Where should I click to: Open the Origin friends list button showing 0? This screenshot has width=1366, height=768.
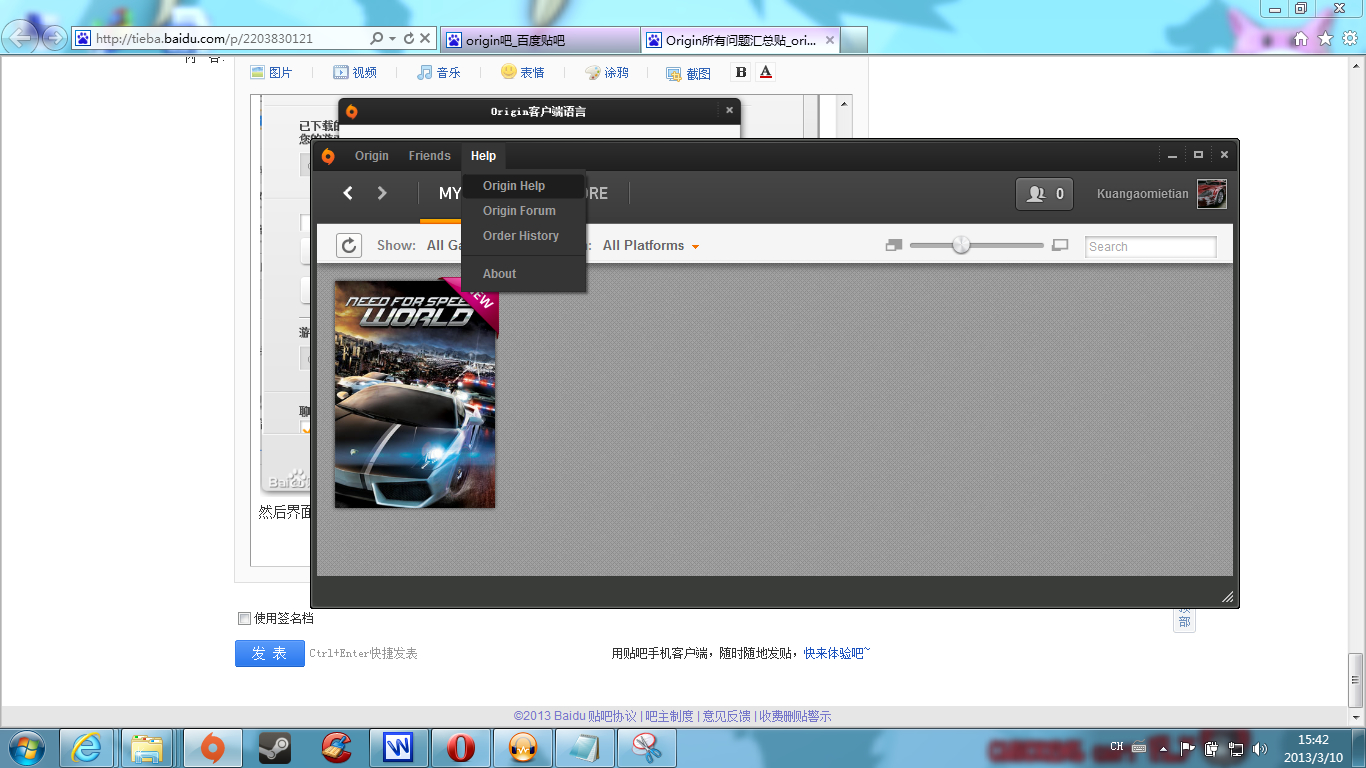(1044, 194)
